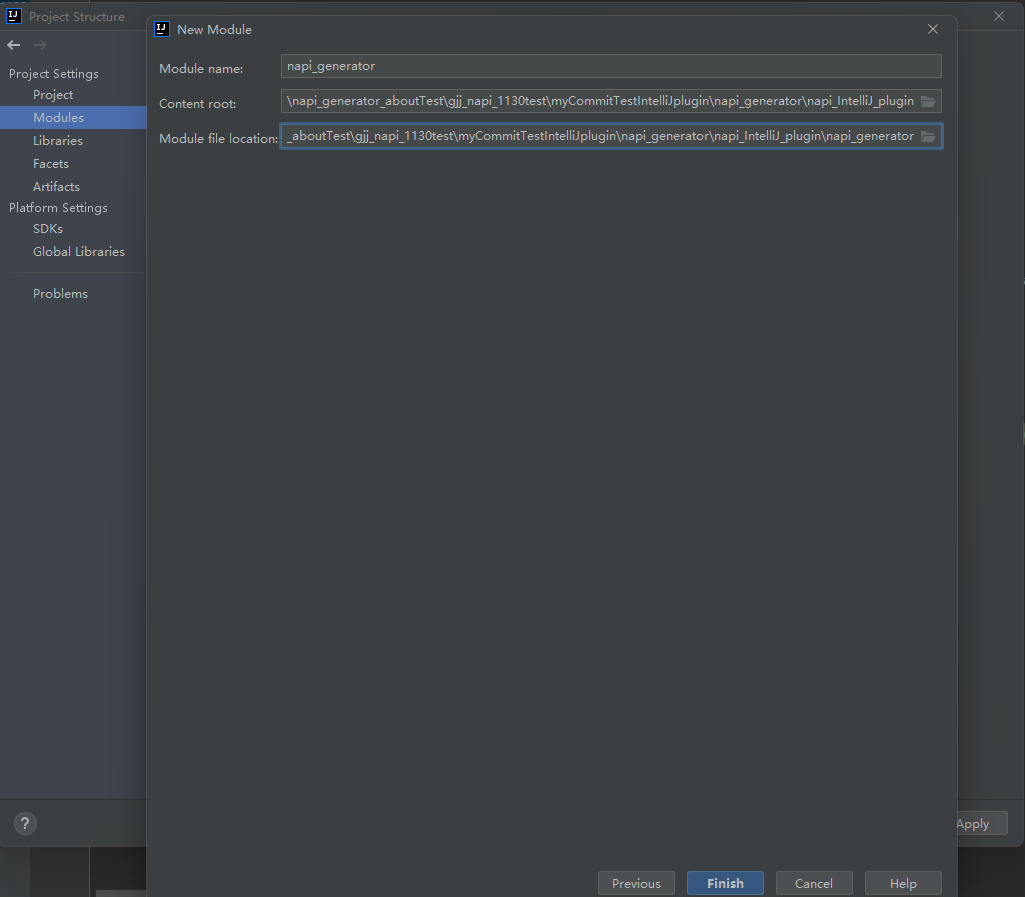Open SDKs under Platform Settings
Viewport: 1025px width, 897px height.
[47, 229]
